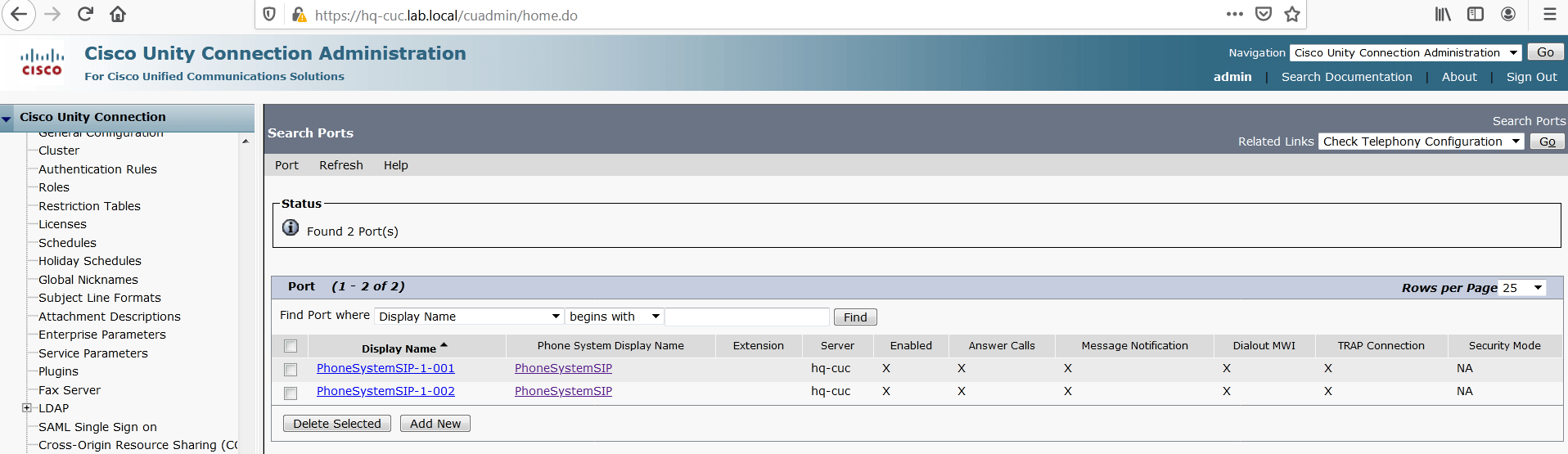Open port PhoneSystemSIP-1-002 link

click(x=385, y=391)
